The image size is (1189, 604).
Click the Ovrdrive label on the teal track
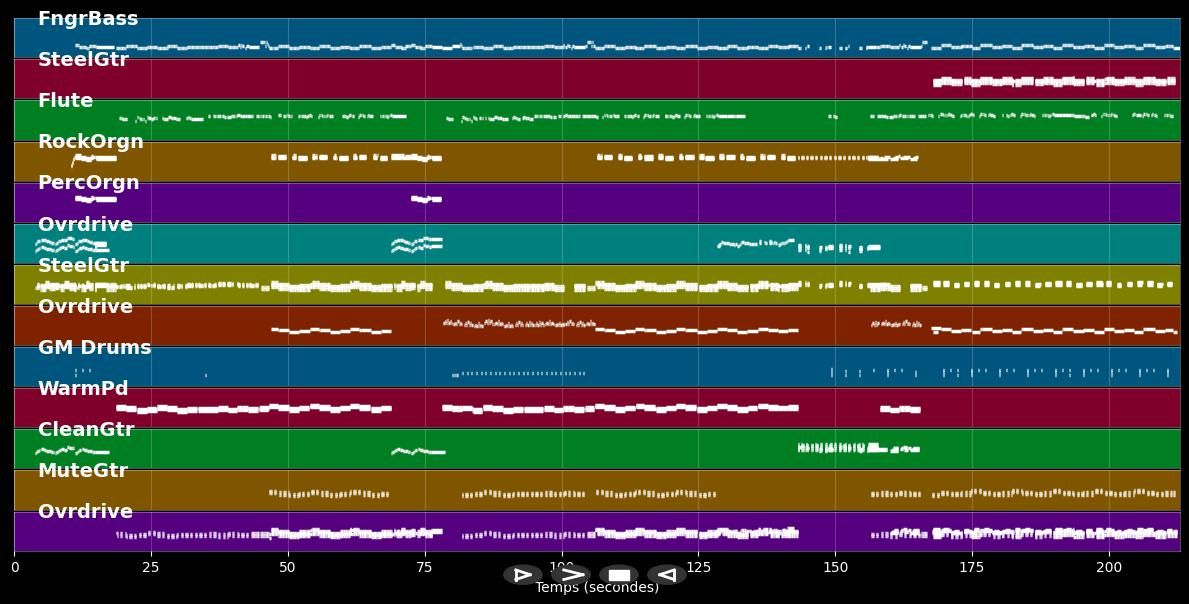pos(85,225)
